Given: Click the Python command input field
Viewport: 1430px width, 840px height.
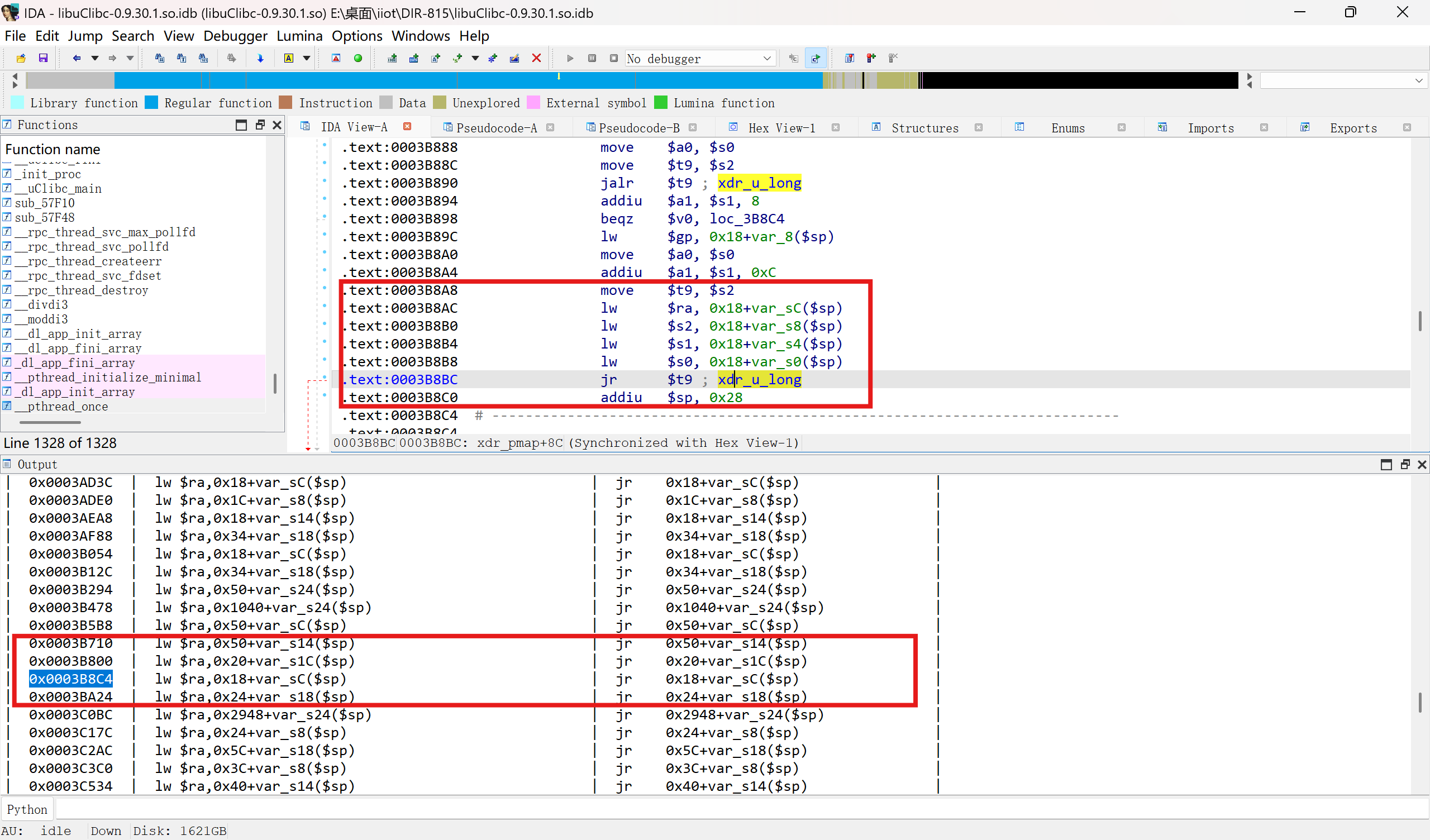Looking at the screenshot, I should 741,809.
